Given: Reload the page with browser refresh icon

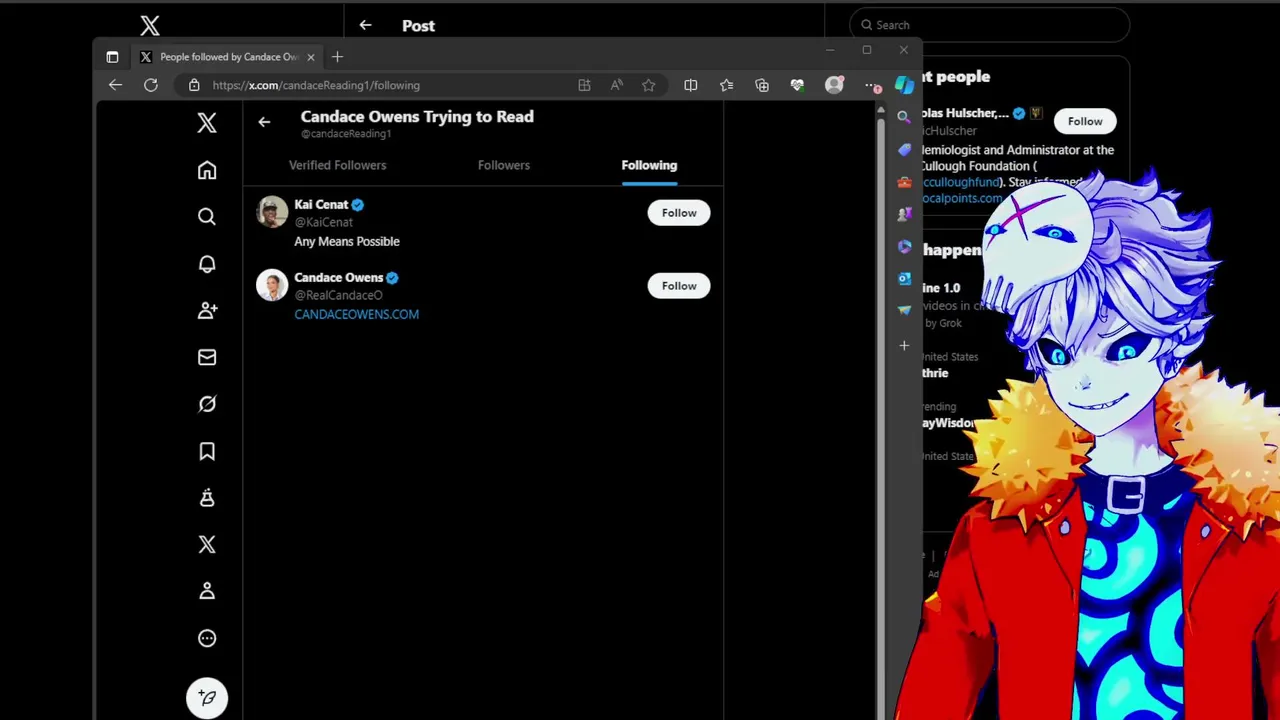Looking at the screenshot, I should (x=151, y=85).
